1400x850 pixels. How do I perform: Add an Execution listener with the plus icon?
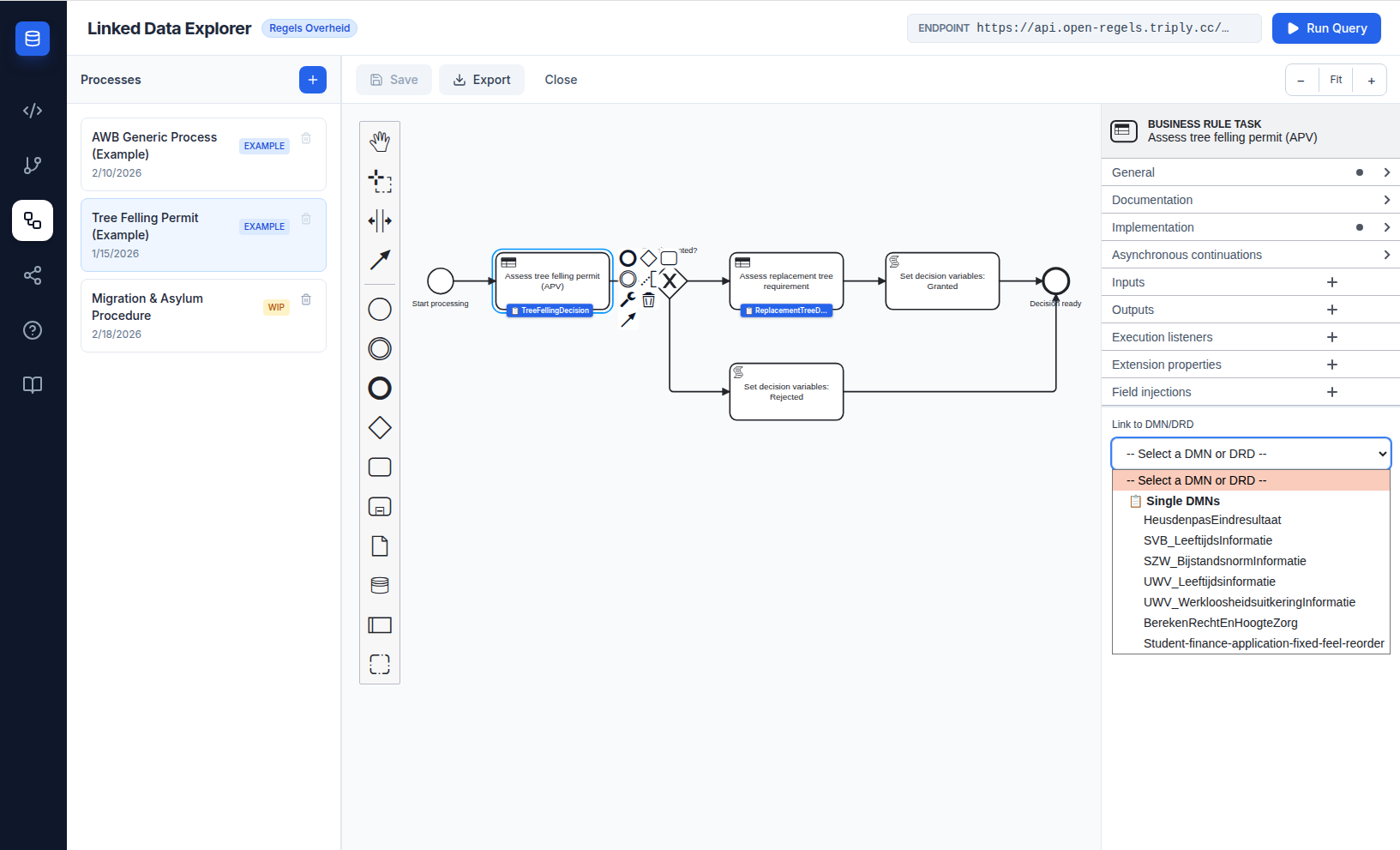click(x=1331, y=336)
